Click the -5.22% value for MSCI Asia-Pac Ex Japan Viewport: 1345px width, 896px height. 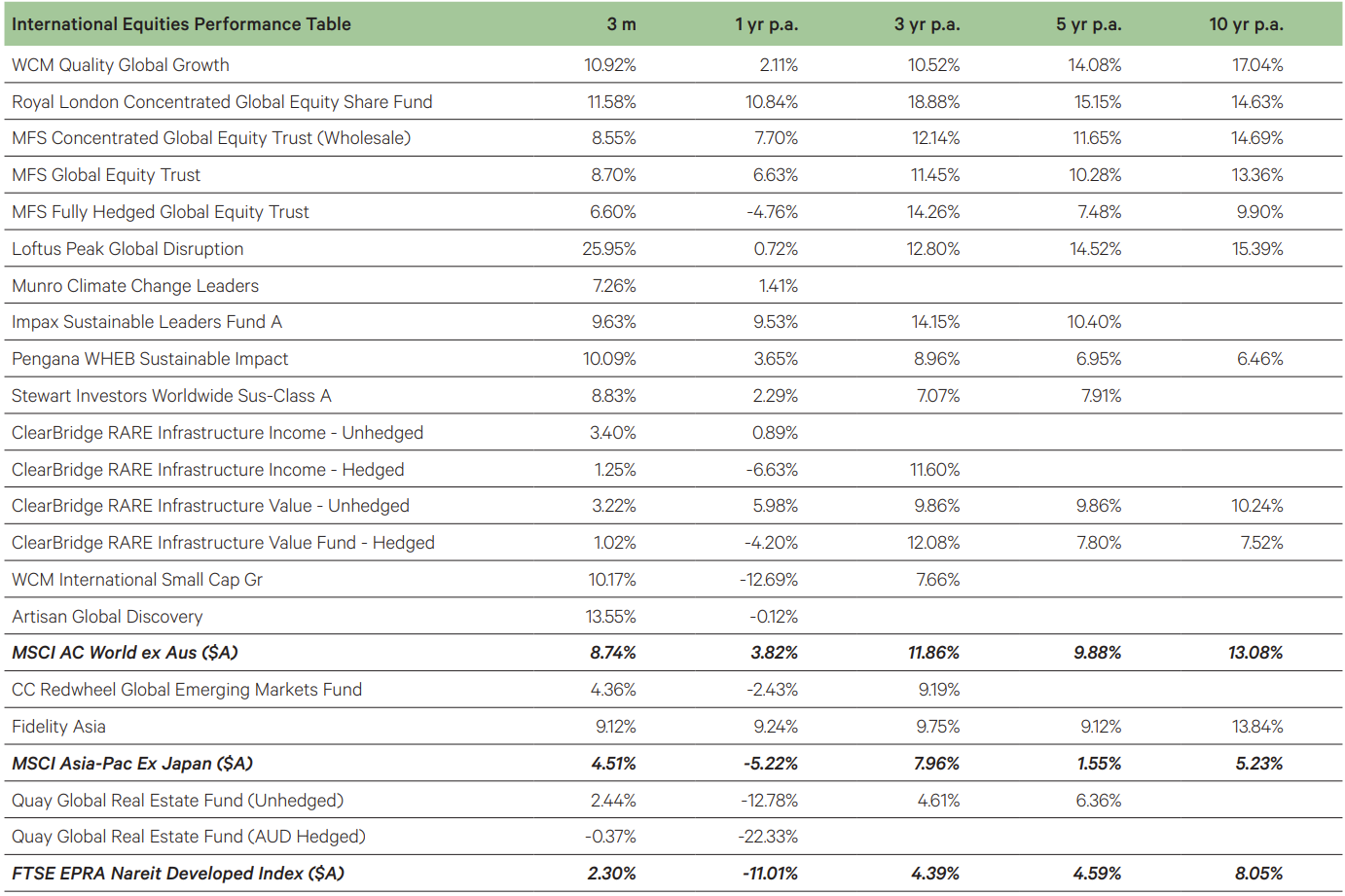(771, 764)
